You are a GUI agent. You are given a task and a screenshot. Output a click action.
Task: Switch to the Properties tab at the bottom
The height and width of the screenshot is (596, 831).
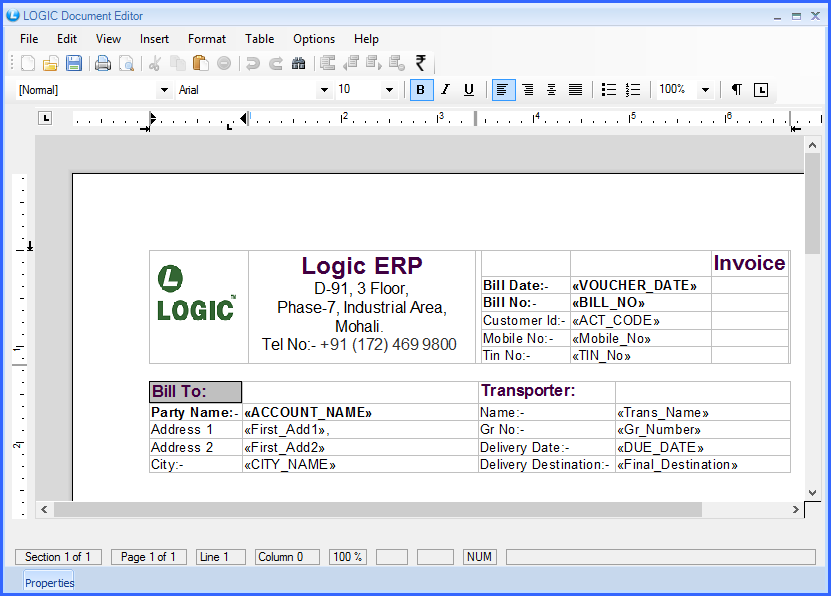click(49, 583)
